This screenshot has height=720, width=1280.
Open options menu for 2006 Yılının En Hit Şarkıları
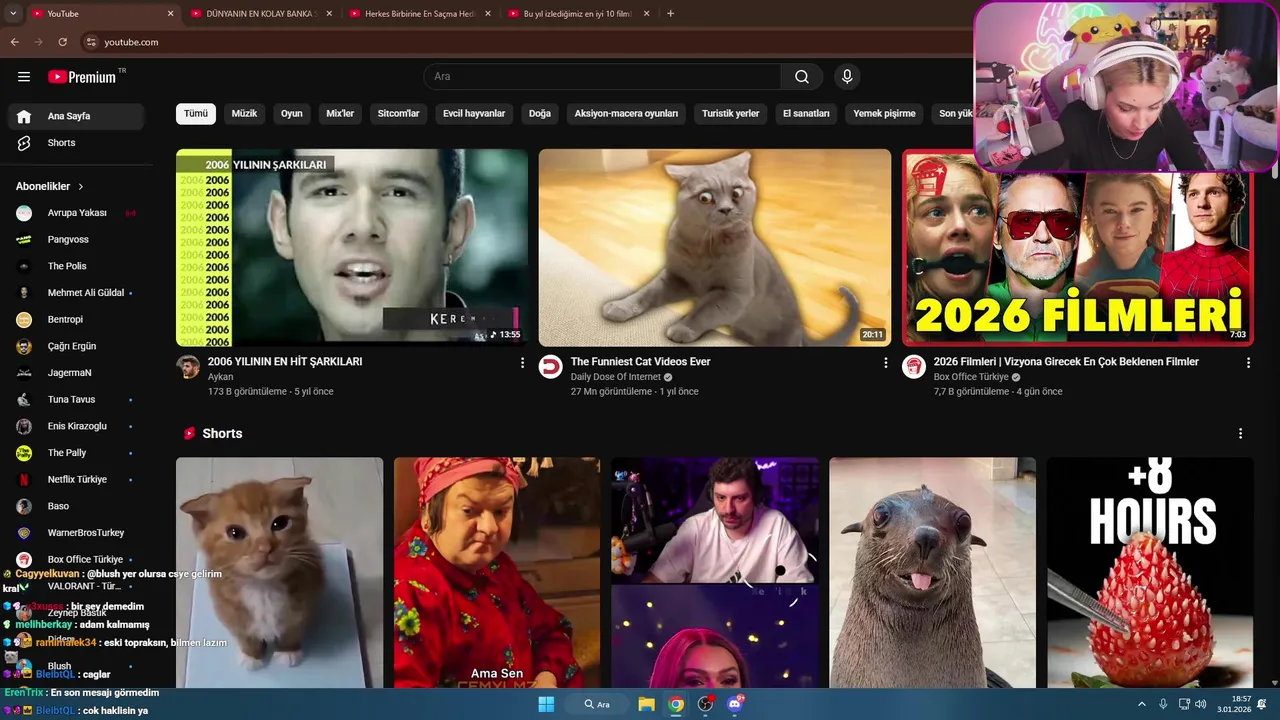(522, 363)
